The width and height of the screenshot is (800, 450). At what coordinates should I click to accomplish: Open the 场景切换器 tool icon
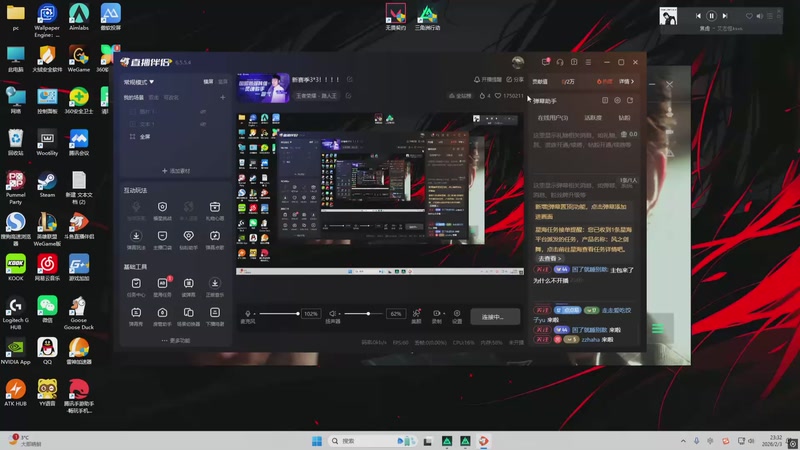coord(188,312)
